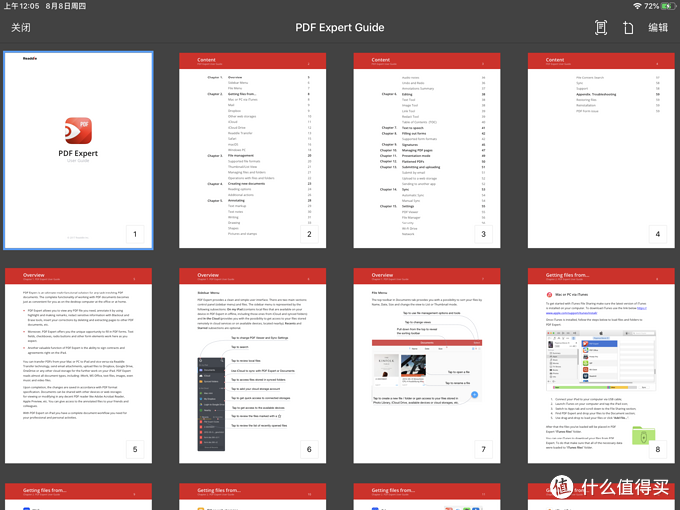
Task: Tap page number badge 7
Action: tap(484, 449)
